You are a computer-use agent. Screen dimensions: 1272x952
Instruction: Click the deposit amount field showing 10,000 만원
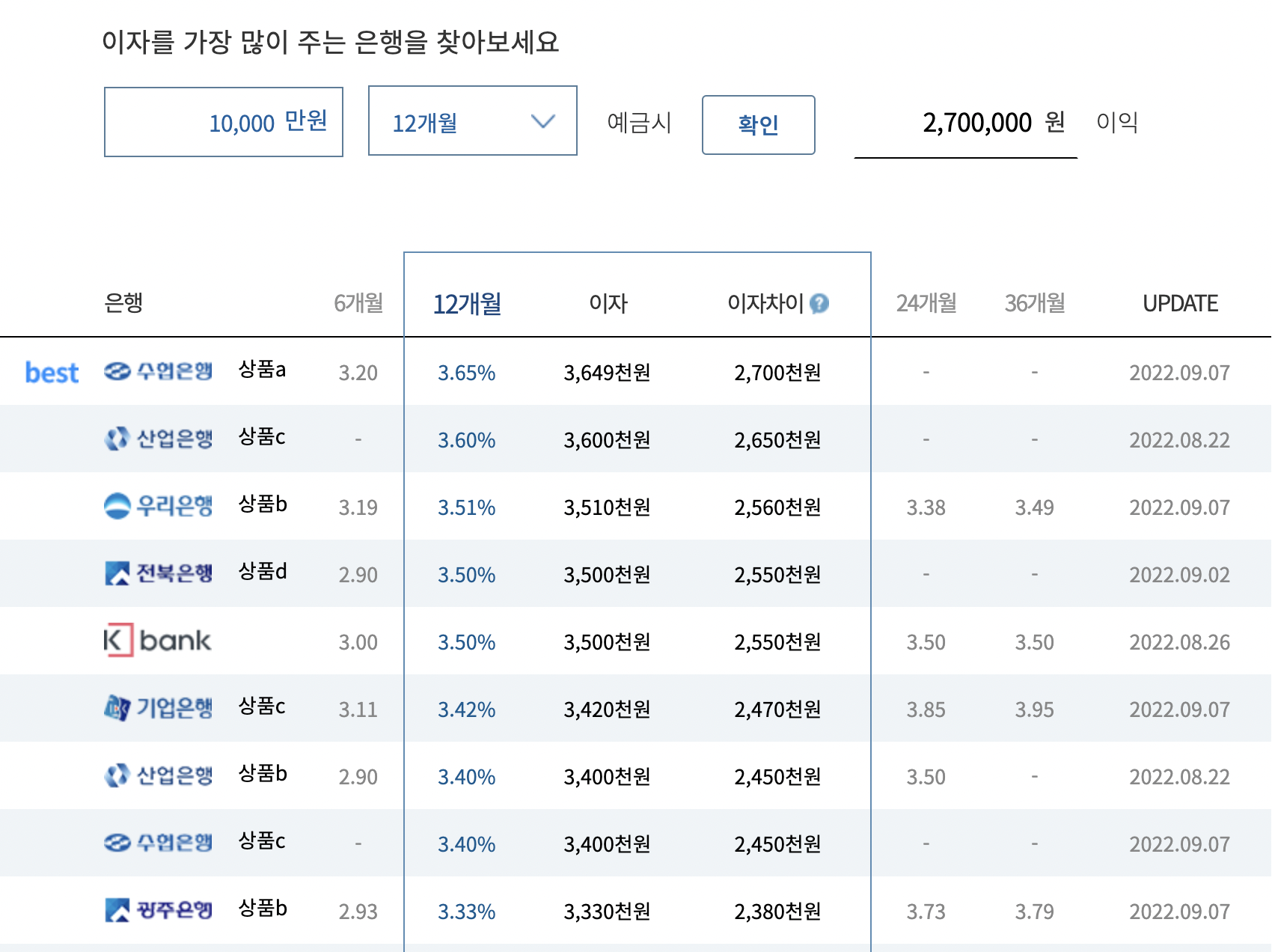coord(224,122)
